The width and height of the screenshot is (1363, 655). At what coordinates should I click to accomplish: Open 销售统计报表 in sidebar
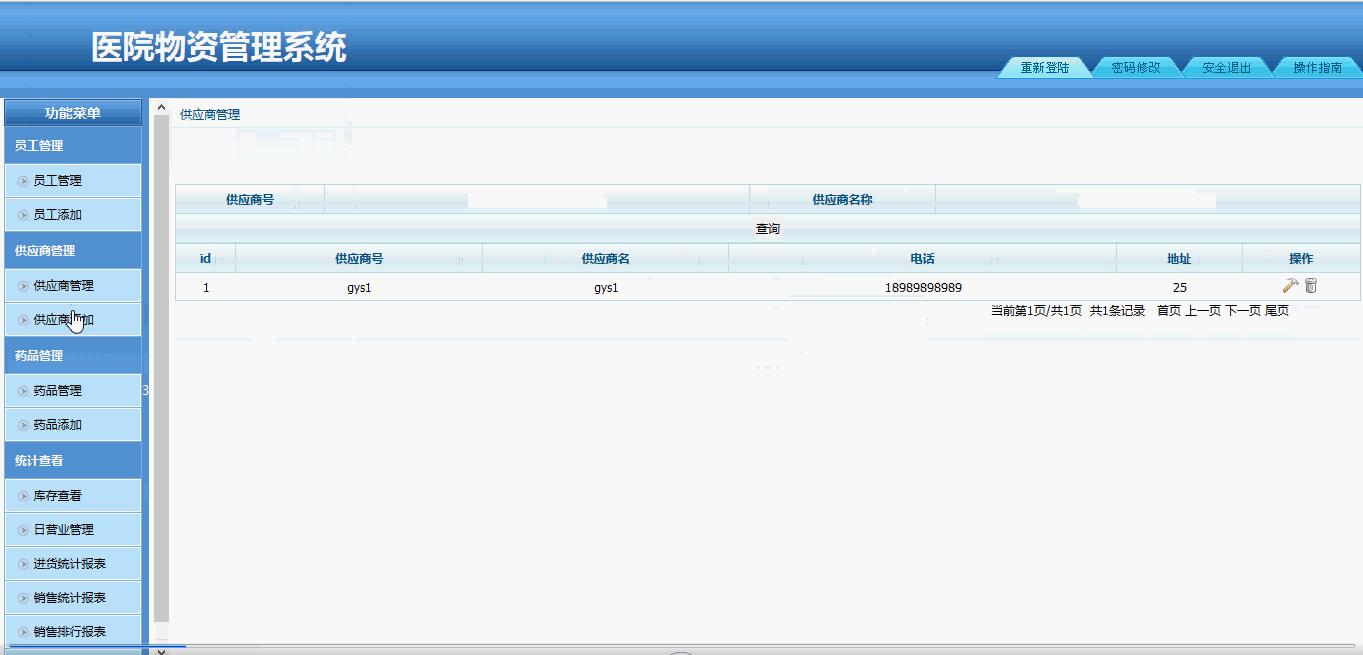tap(73, 598)
